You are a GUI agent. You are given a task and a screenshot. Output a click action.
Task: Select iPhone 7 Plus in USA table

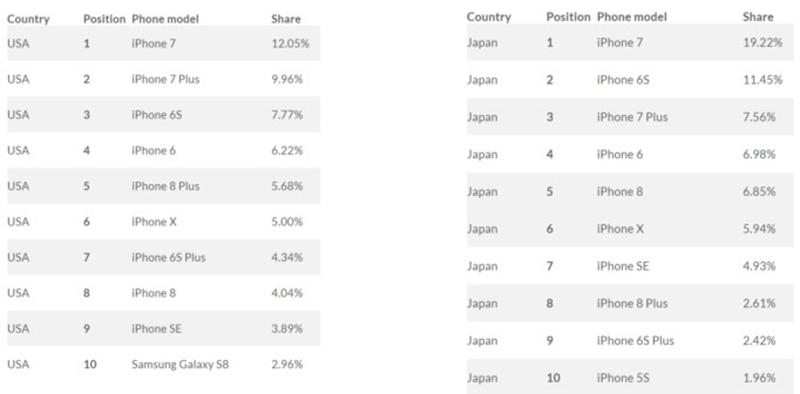point(165,79)
